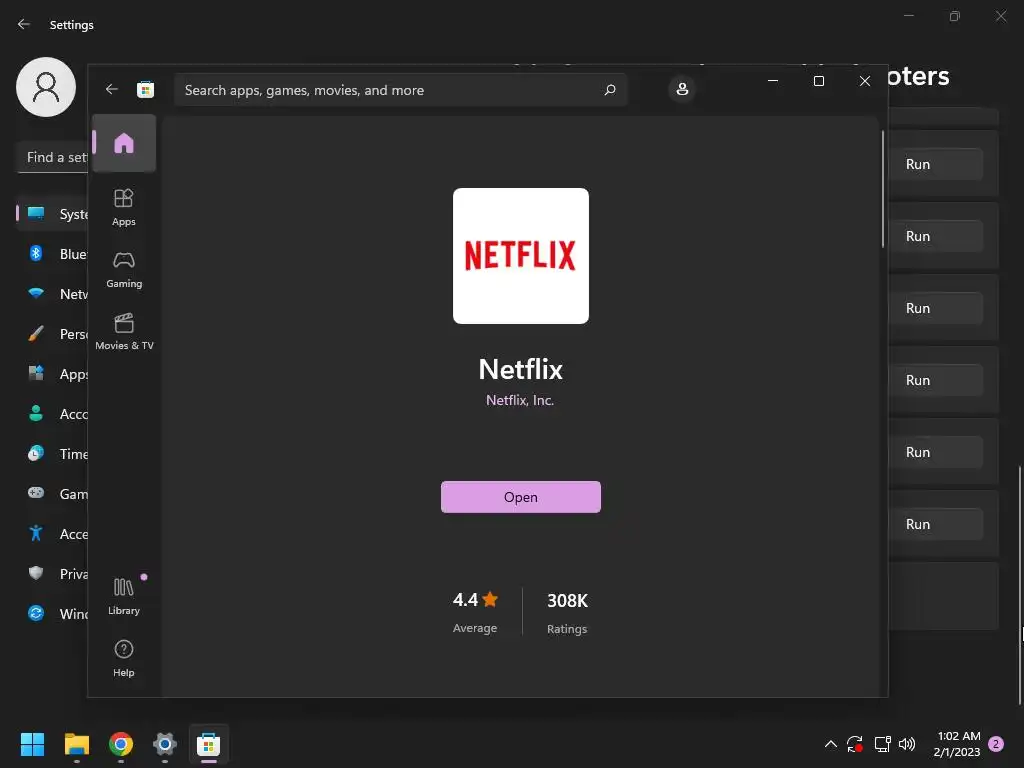1024x768 pixels.
Task: Click the search magnifier icon in Store
Action: click(x=609, y=89)
